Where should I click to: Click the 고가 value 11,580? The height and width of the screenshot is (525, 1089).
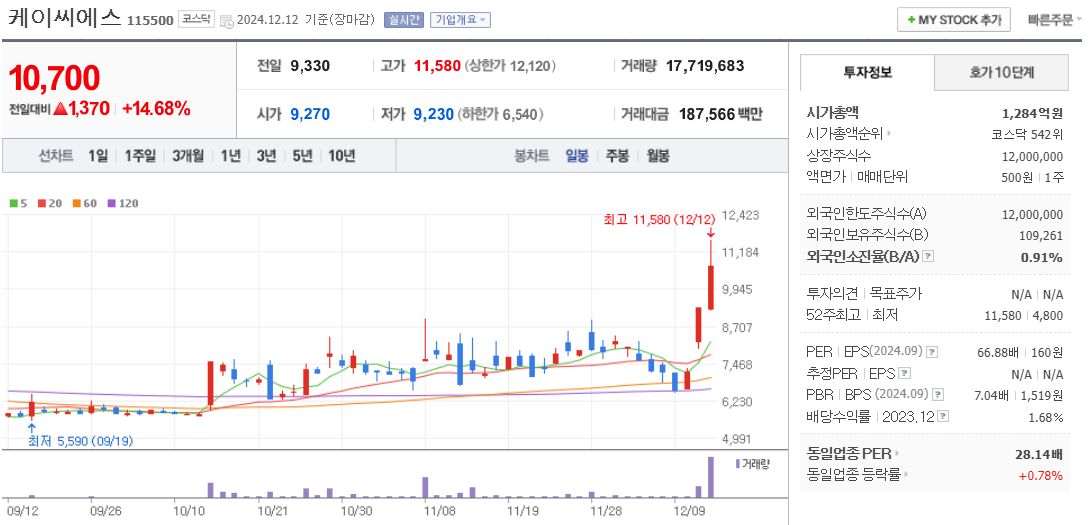tap(438, 66)
